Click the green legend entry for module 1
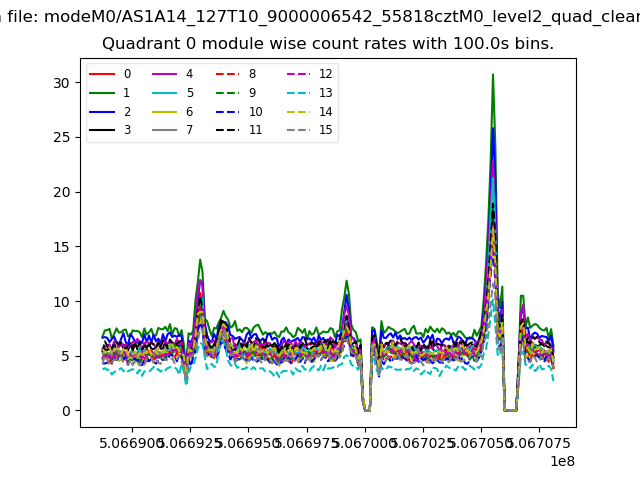 (x=103, y=93)
